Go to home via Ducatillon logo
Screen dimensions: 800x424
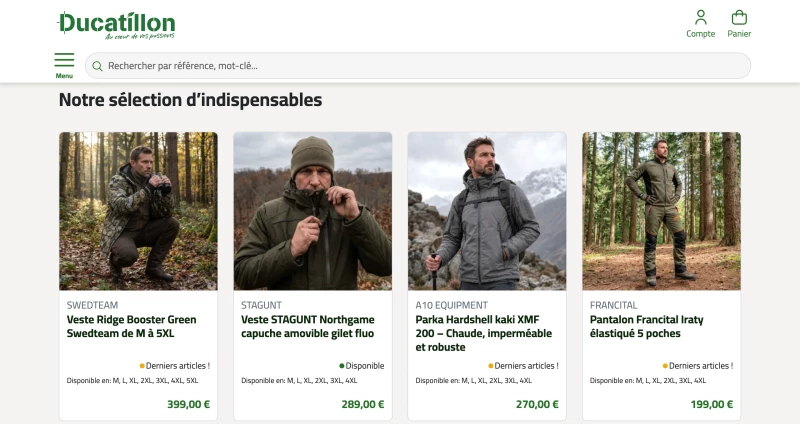coord(117,26)
